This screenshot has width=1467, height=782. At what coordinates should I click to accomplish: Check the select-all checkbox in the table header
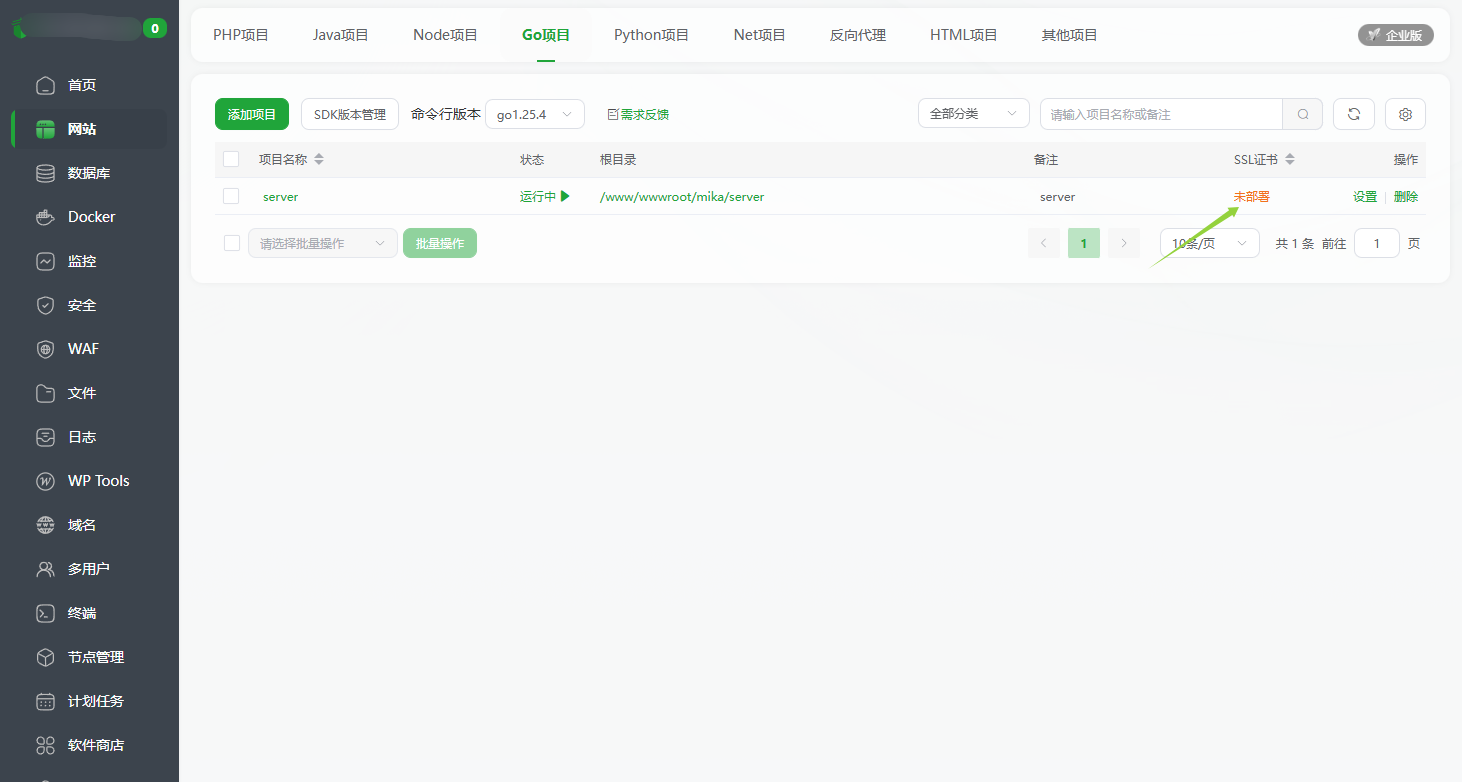(230, 159)
